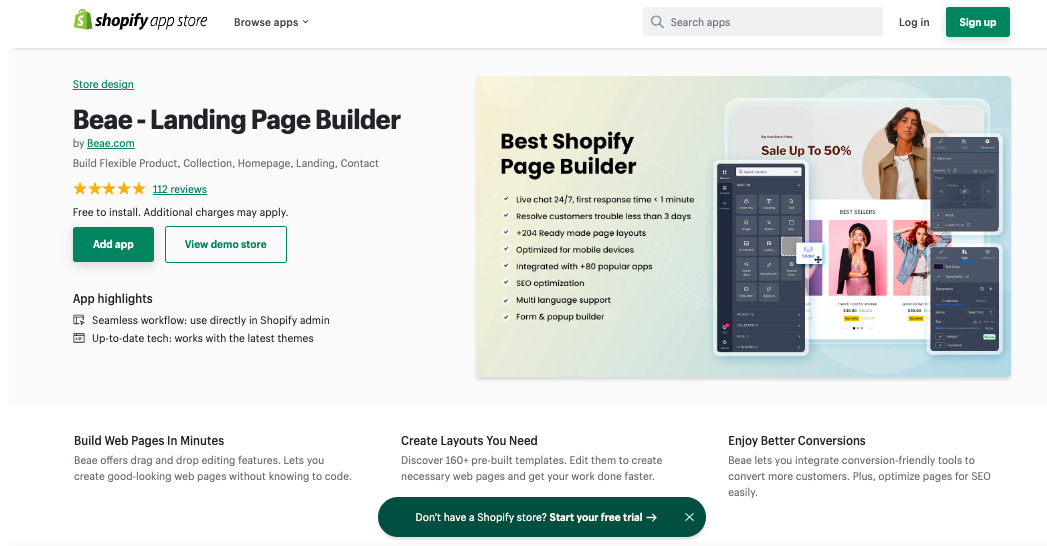The height and width of the screenshot is (546, 1047).
Task: Open the Browse apps dropdown
Action: 271,22
